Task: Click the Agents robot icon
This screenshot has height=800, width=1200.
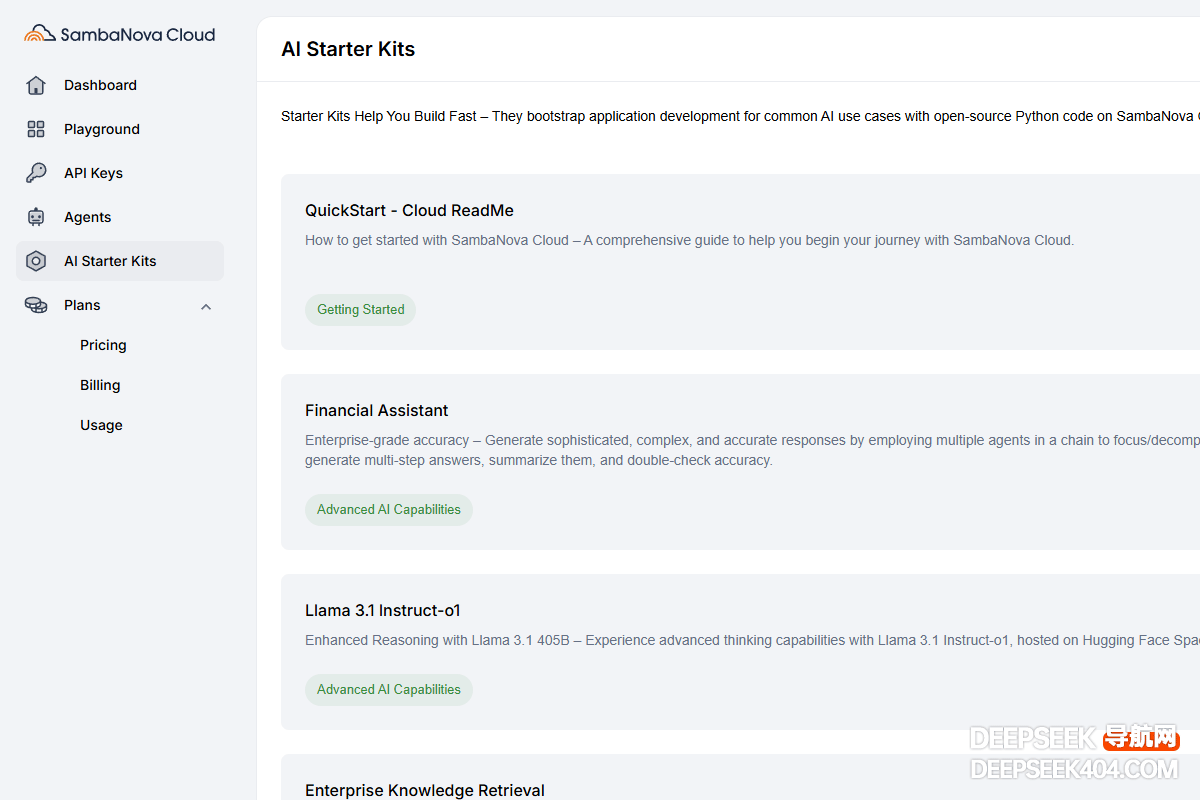Action: tap(36, 217)
